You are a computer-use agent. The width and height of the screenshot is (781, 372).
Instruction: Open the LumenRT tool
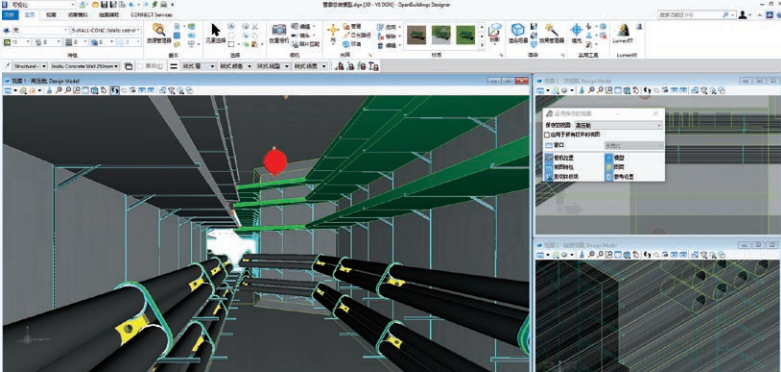pyautogui.click(x=622, y=30)
